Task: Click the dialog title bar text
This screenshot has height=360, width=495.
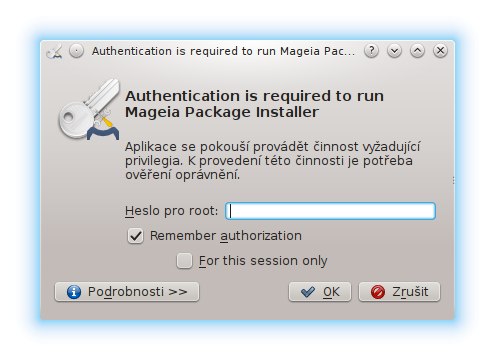Action: (x=223, y=51)
